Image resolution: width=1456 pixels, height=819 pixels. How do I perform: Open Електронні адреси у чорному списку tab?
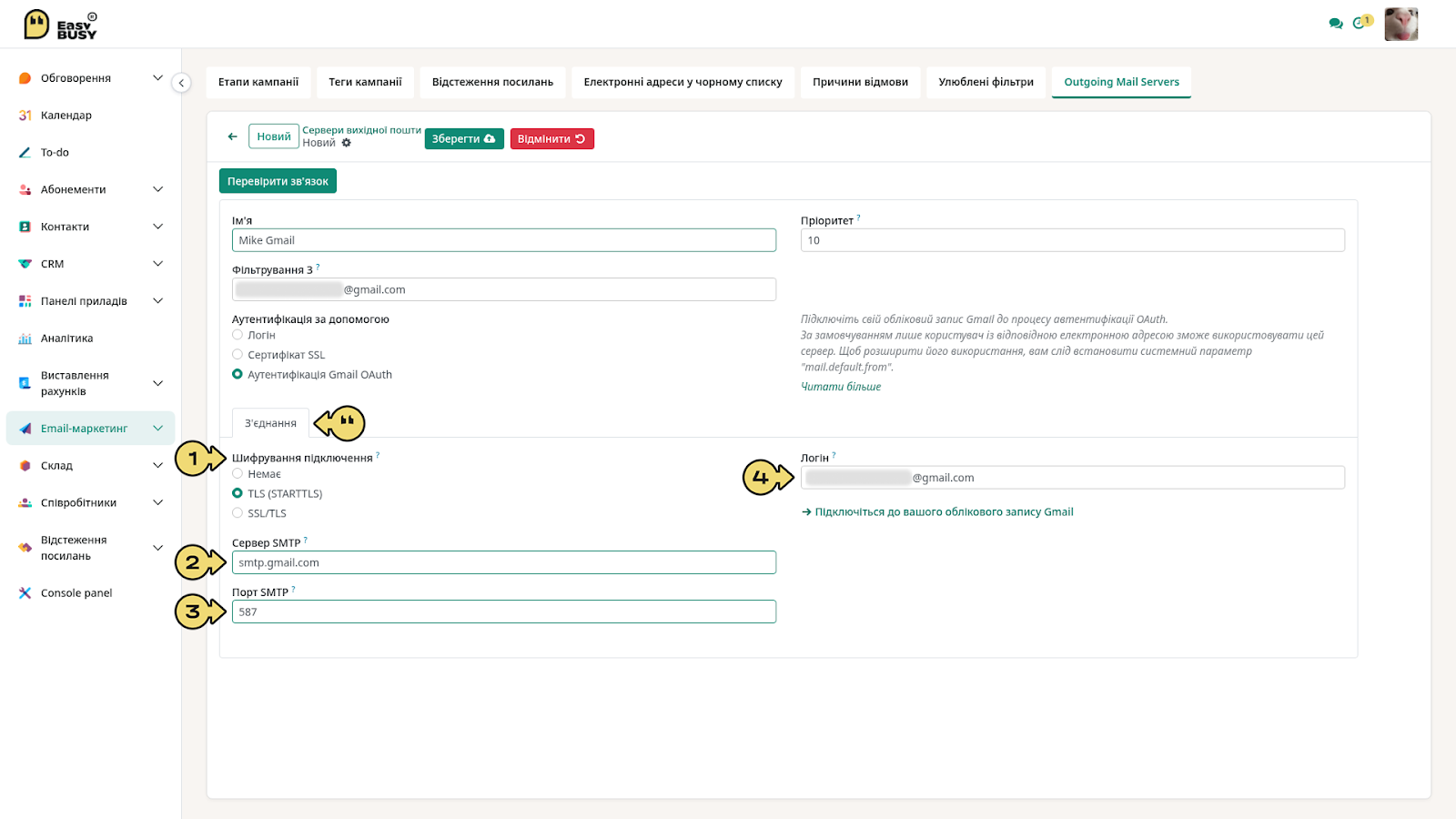pos(682,82)
